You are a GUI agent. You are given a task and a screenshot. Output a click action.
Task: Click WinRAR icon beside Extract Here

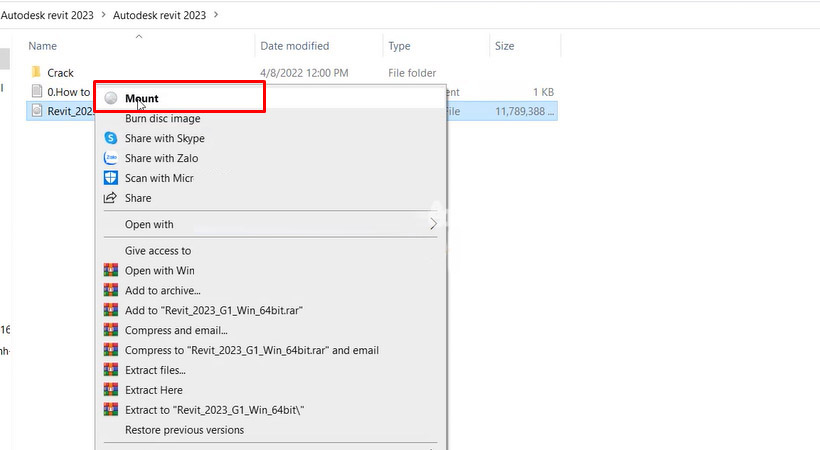pyautogui.click(x=111, y=390)
